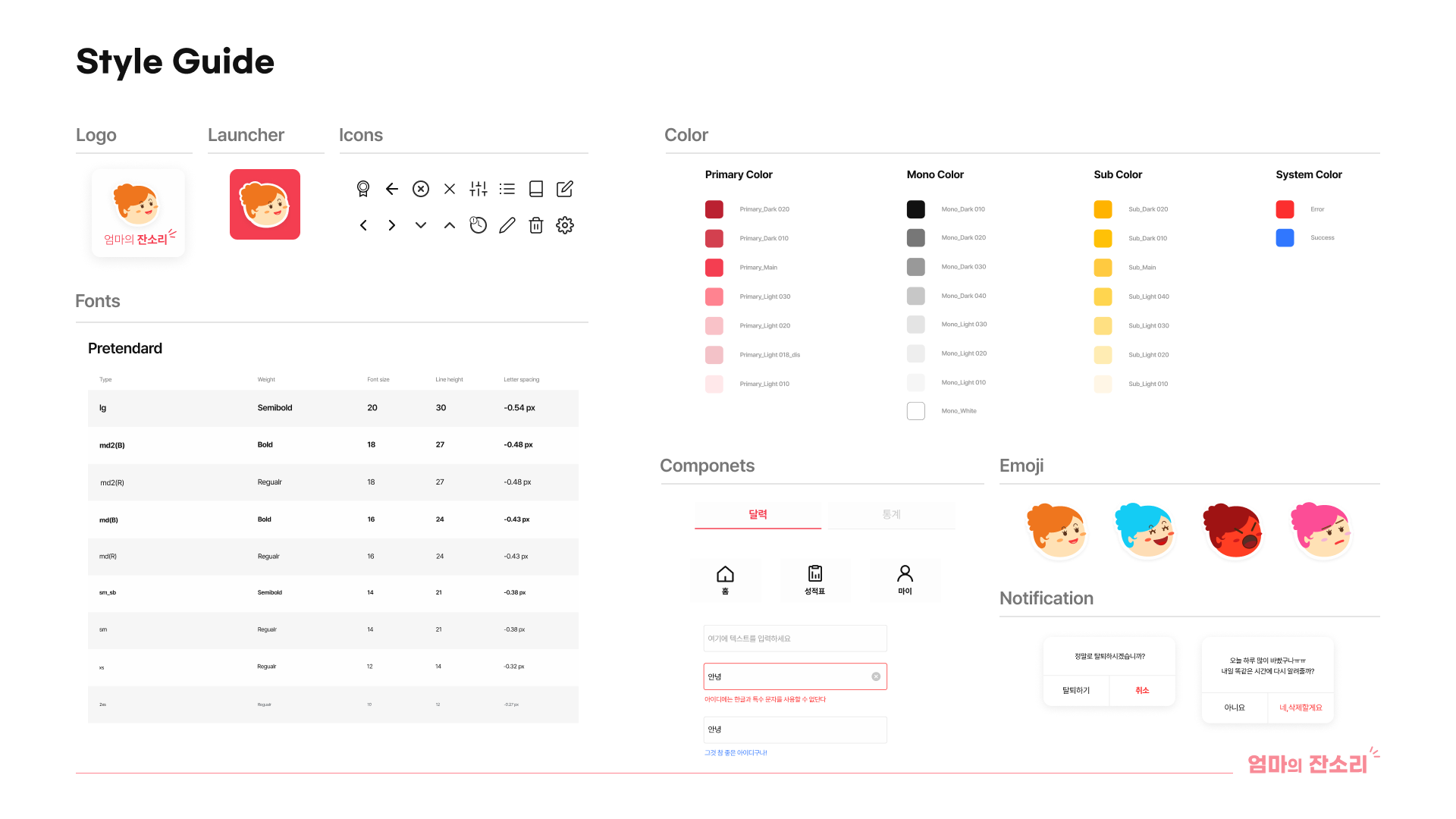Switch to the 통계 tab
Image resolution: width=1456 pixels, height=819 pixels.
[x=891, y=514]
